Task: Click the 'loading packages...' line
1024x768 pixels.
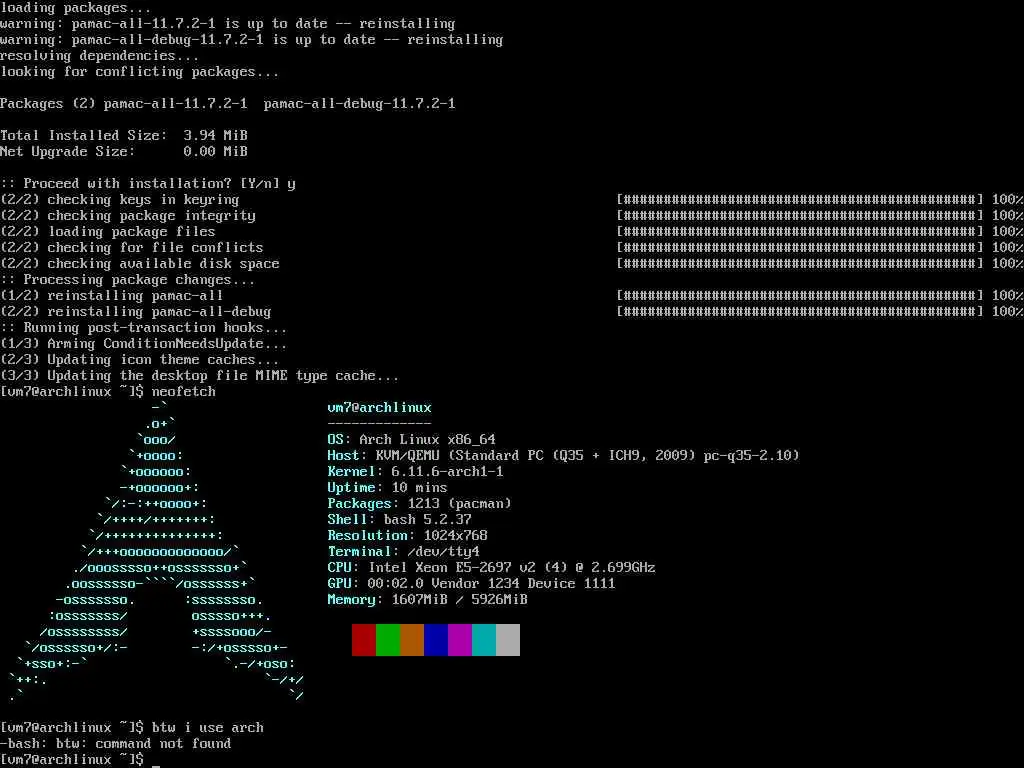Action: click(76, 8)
